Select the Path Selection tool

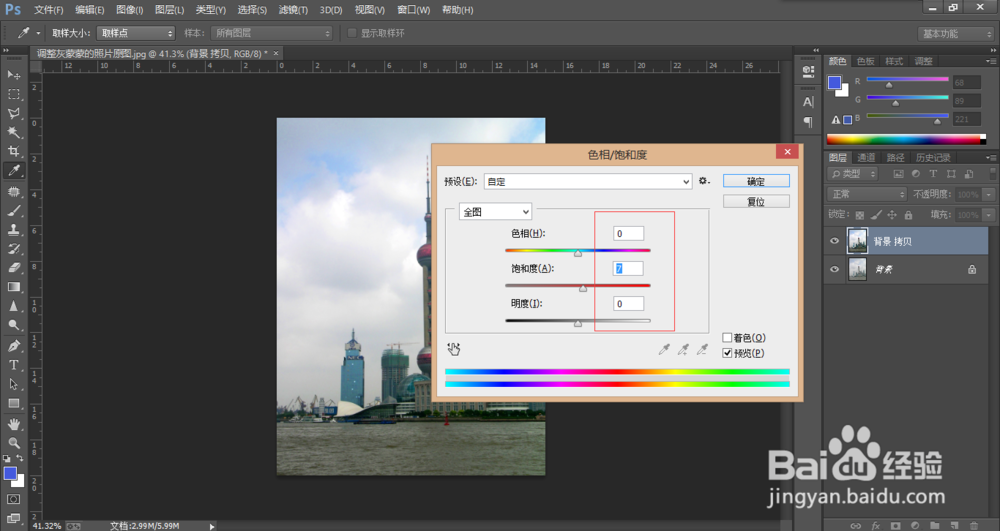(x=13, y=384)
